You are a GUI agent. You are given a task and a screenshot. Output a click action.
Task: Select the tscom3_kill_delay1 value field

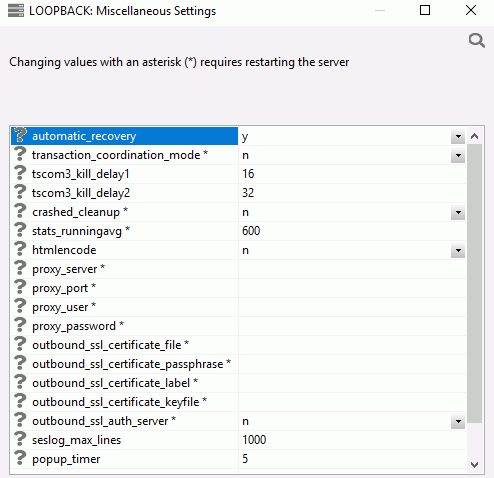pyautogui.click(x=352, y=174)
